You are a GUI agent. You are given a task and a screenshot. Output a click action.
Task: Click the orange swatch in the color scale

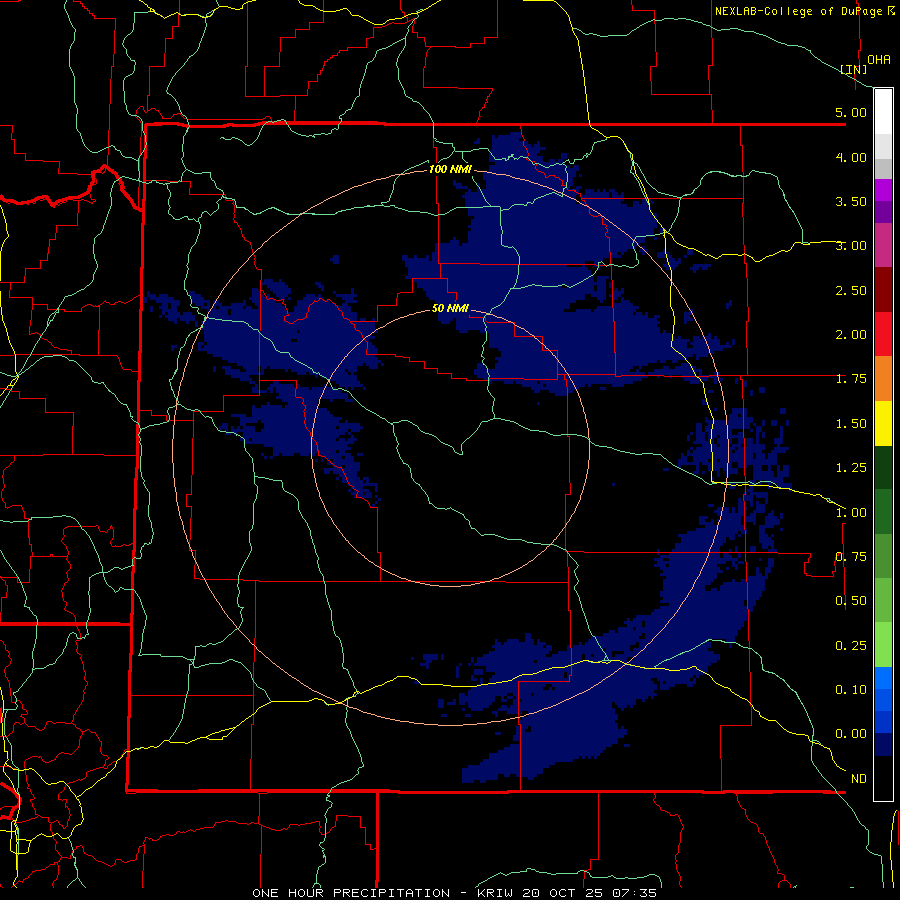(x=883, y=379)
